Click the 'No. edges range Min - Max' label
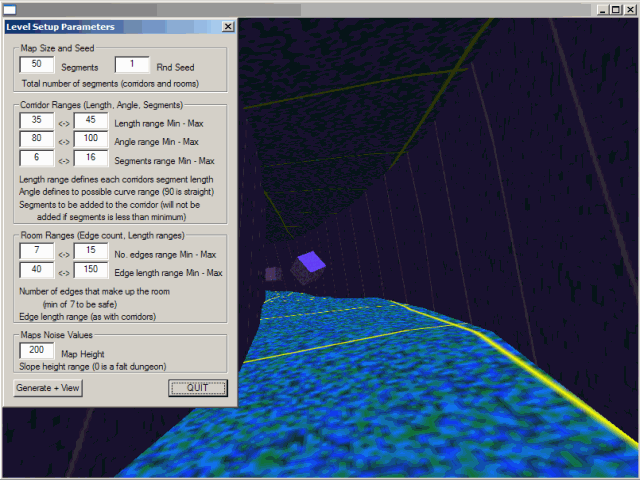The height and width of the screenshot is (480, 640). 165,255
